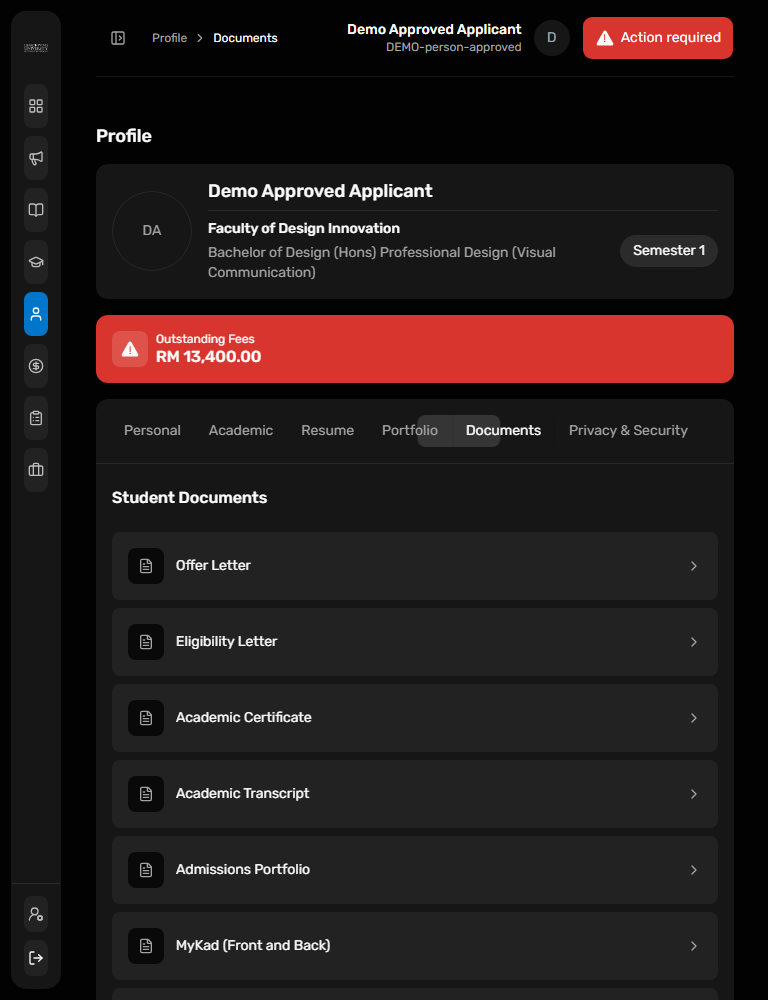The width and height of the screenshot is (768, 1000).
Task: Click the Action required button
Action: click(x=658, y=38)
